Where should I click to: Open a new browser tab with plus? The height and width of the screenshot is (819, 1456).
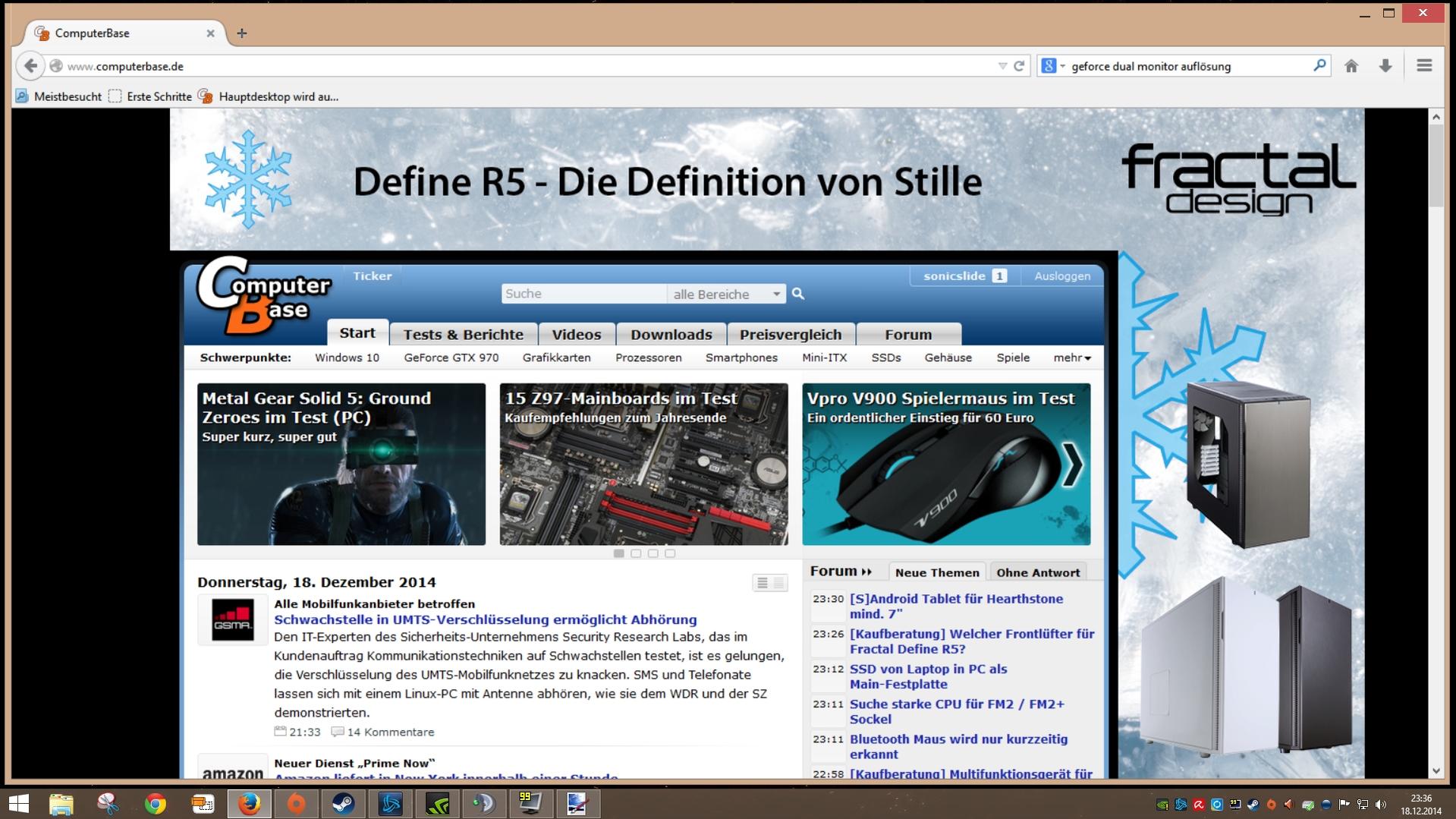[x=242, y=33]
